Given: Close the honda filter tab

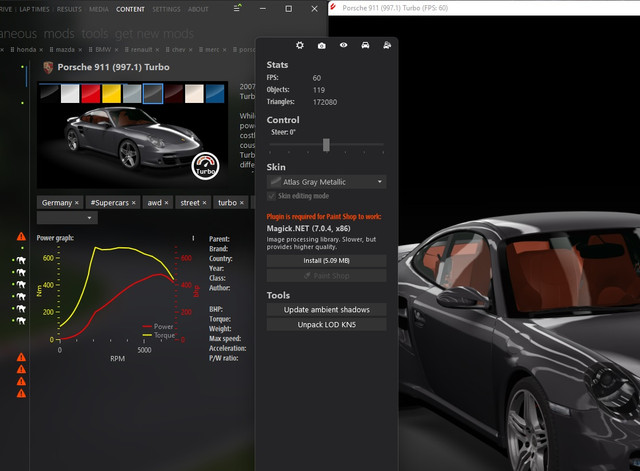Looking at the screenshot, I should [x=41, y=50].
